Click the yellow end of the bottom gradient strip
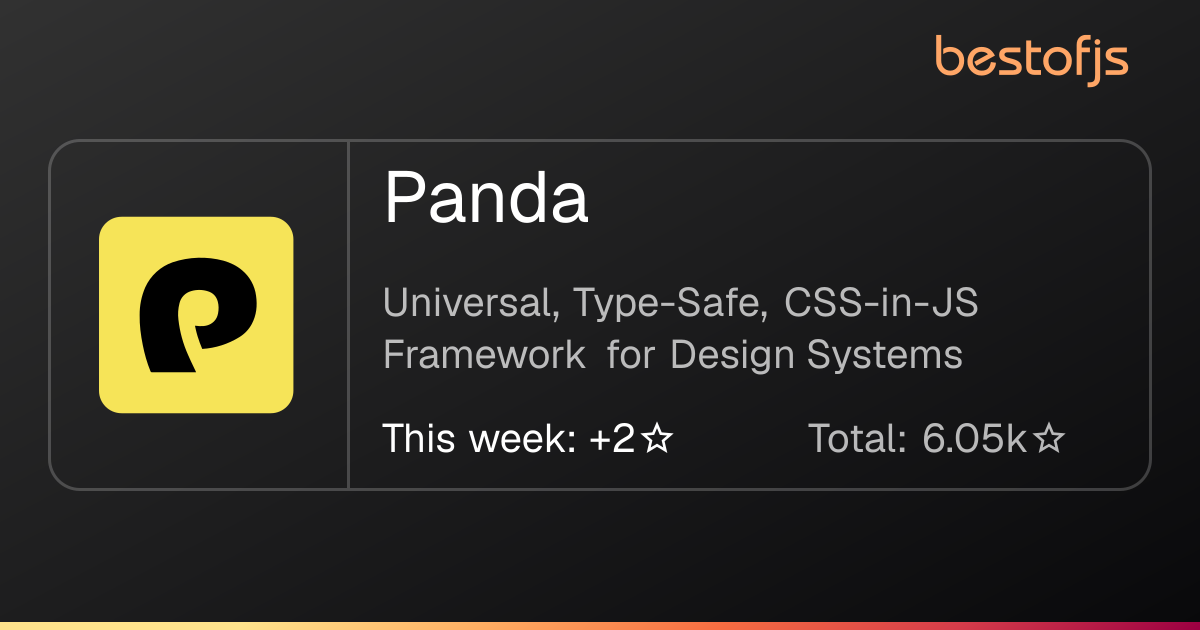The image size is (1200, 630). coord(60,626)
